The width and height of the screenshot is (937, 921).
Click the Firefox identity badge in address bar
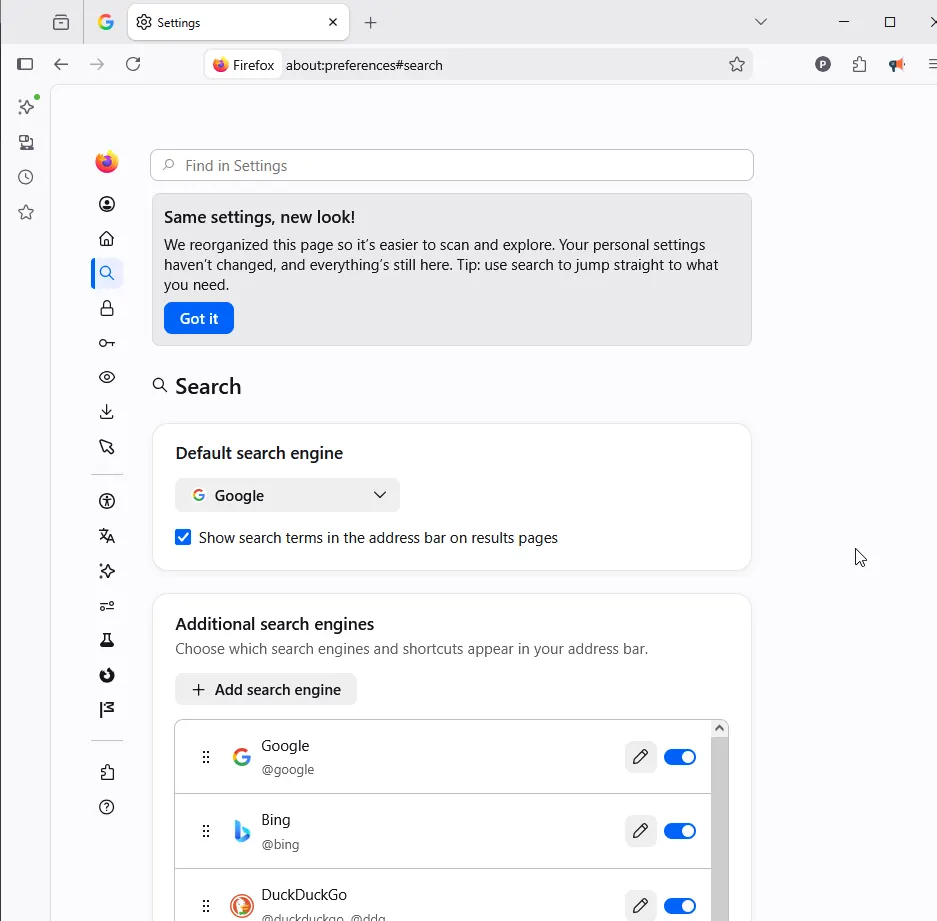coord(244,65)
